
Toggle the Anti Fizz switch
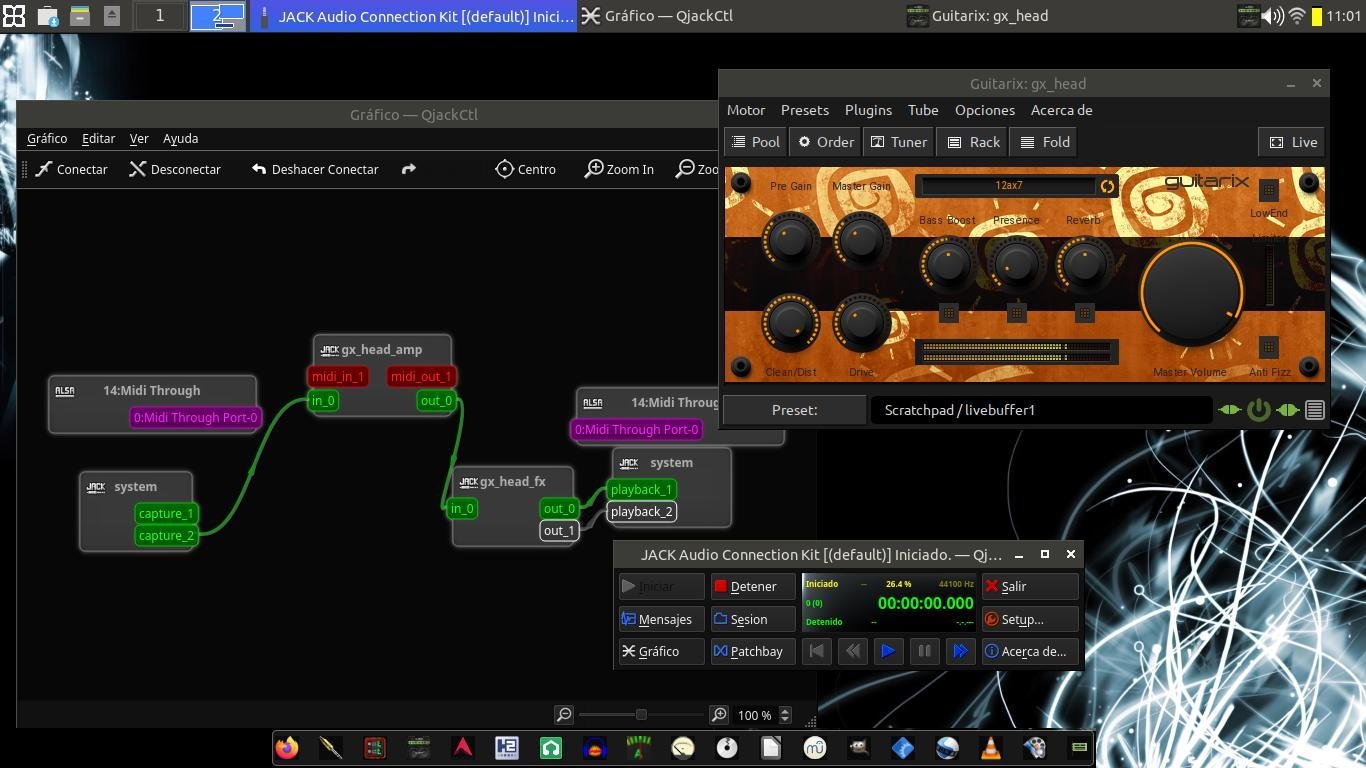pyautogui.click(x=1269, y=347)
